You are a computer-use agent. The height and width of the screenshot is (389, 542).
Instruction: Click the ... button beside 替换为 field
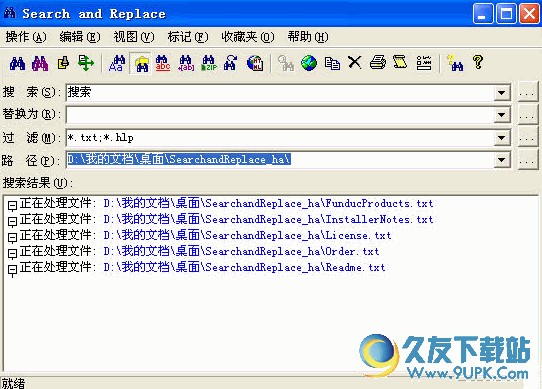click(x=527, y=115)
